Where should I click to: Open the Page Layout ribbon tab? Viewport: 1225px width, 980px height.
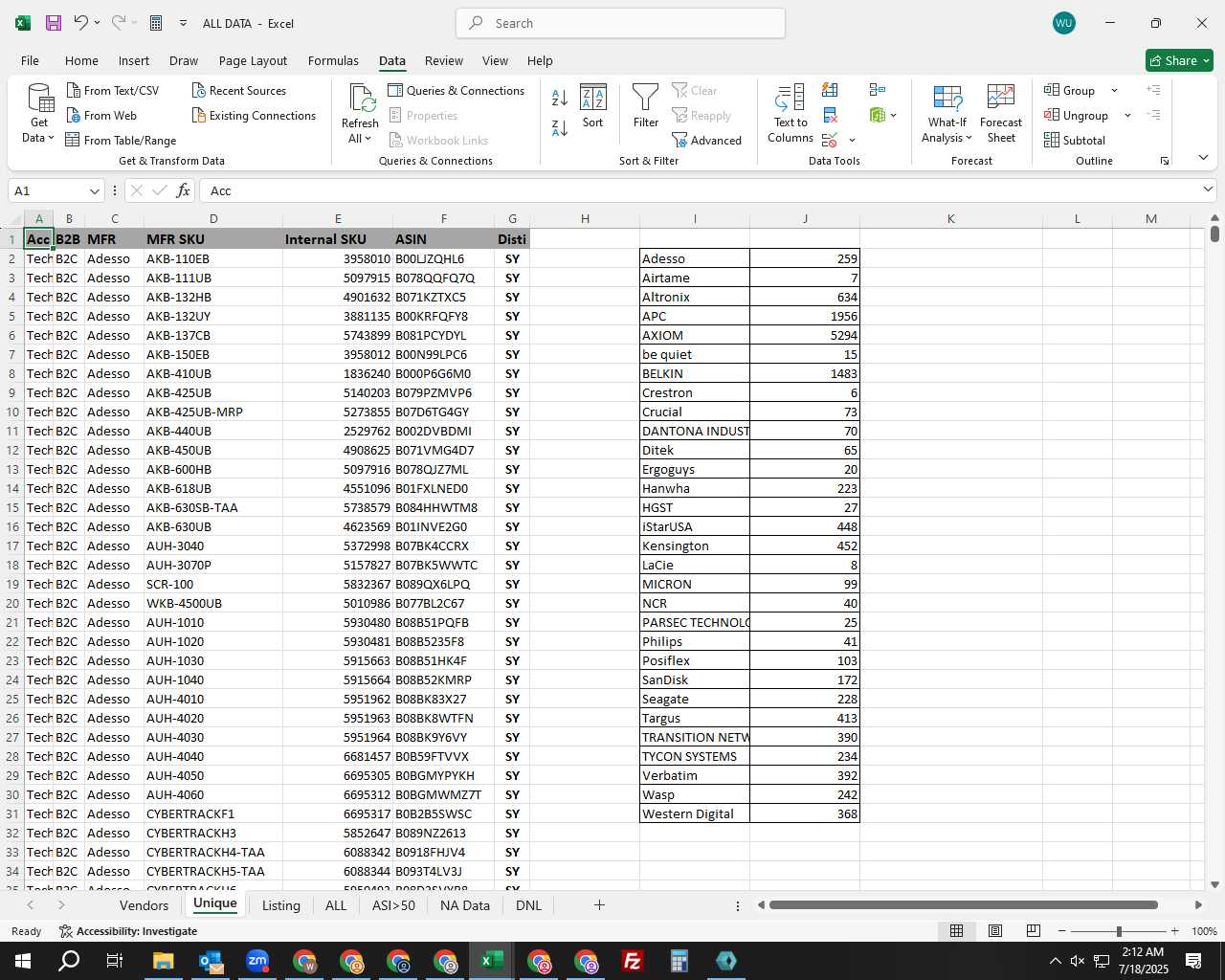tap(253, 60)
